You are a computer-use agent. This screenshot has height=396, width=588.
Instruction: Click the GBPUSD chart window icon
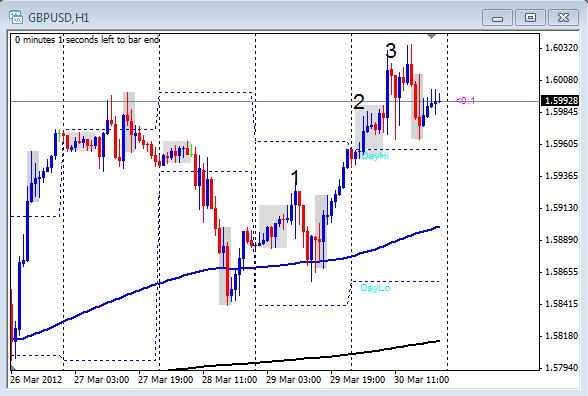coord(16,17)
